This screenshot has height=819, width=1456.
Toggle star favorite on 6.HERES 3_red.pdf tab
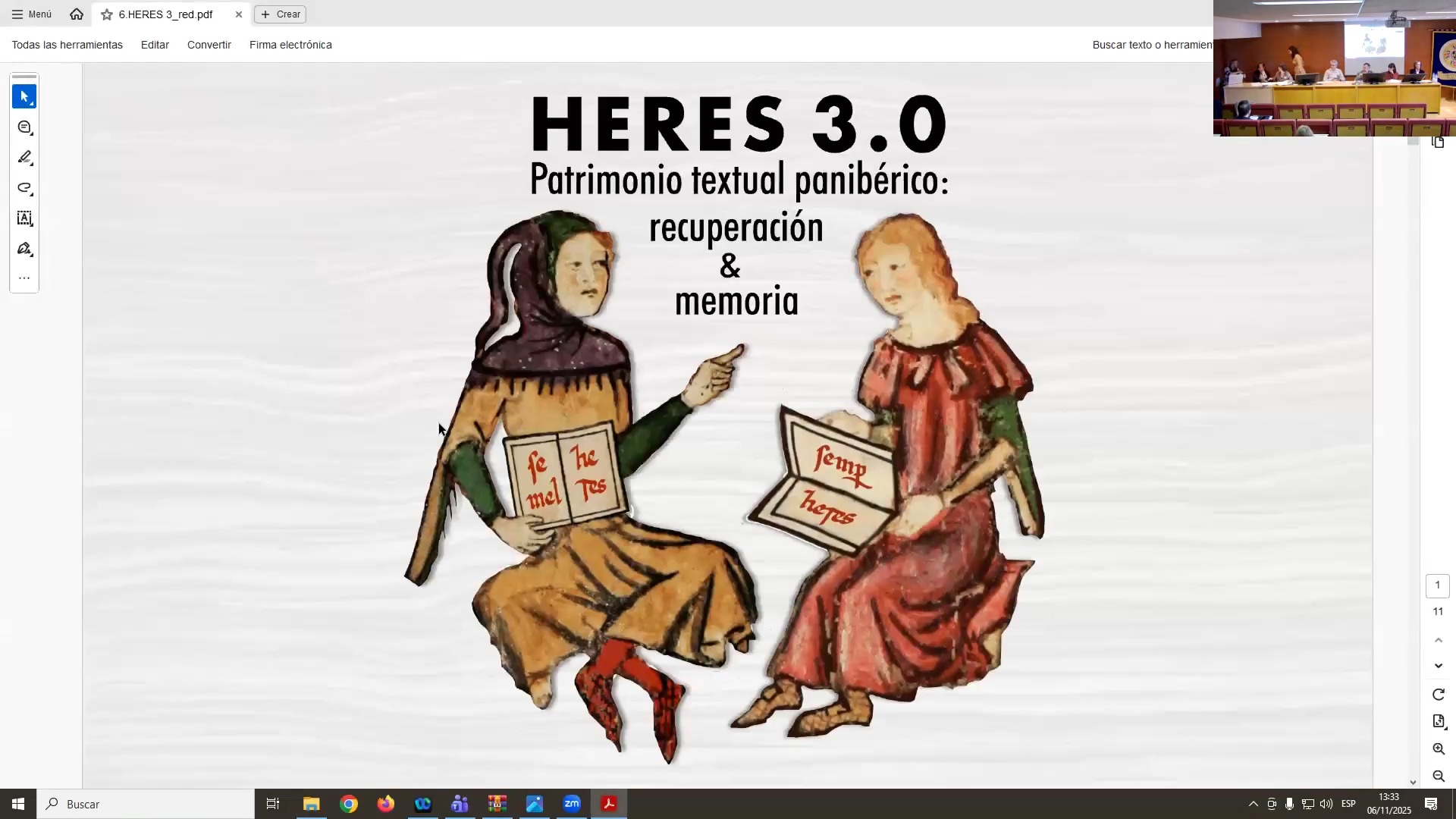coord(107,14)
